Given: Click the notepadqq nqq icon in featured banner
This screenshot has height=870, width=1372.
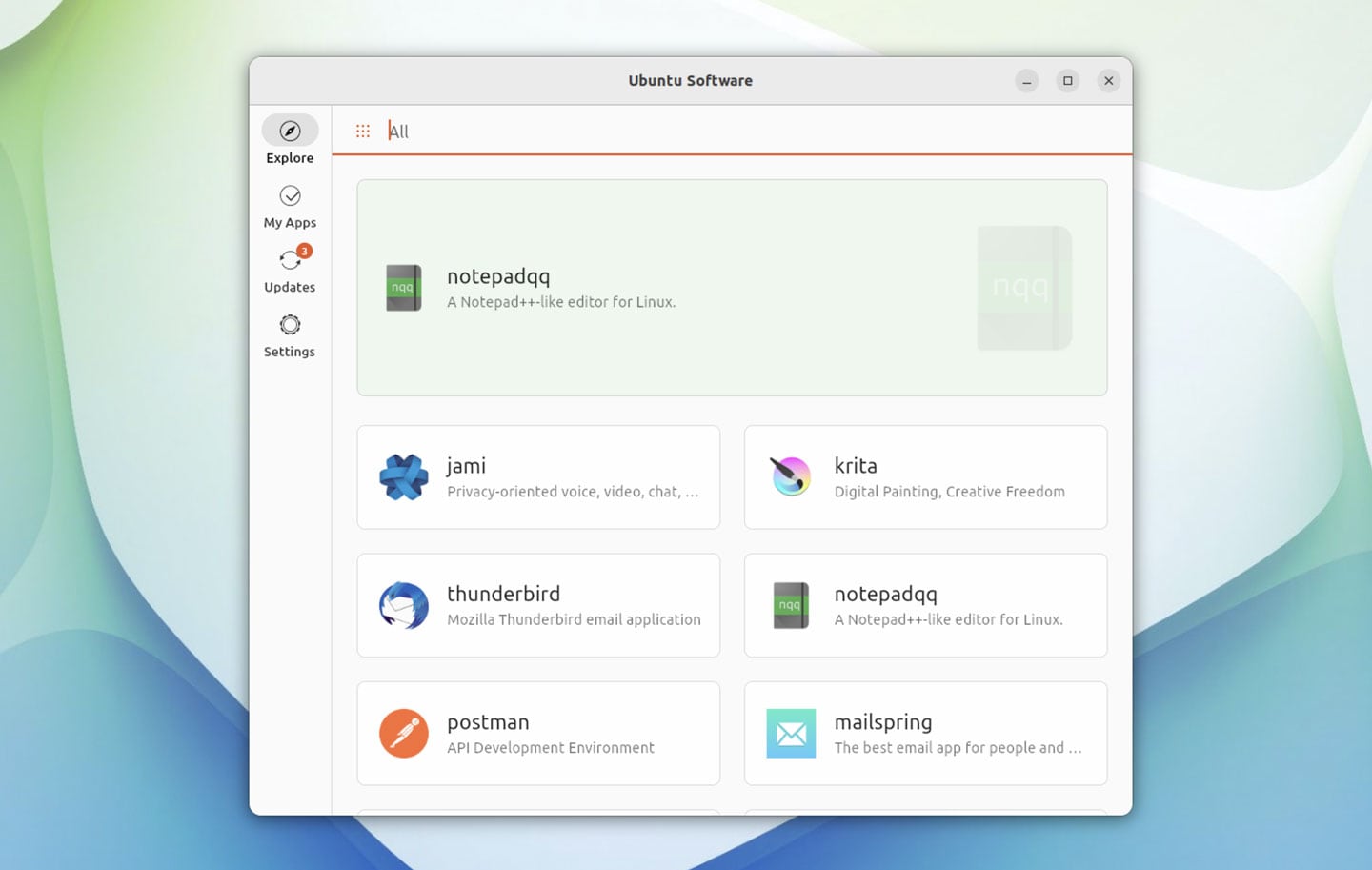Looking at the screenshot, I should [403, 287].
